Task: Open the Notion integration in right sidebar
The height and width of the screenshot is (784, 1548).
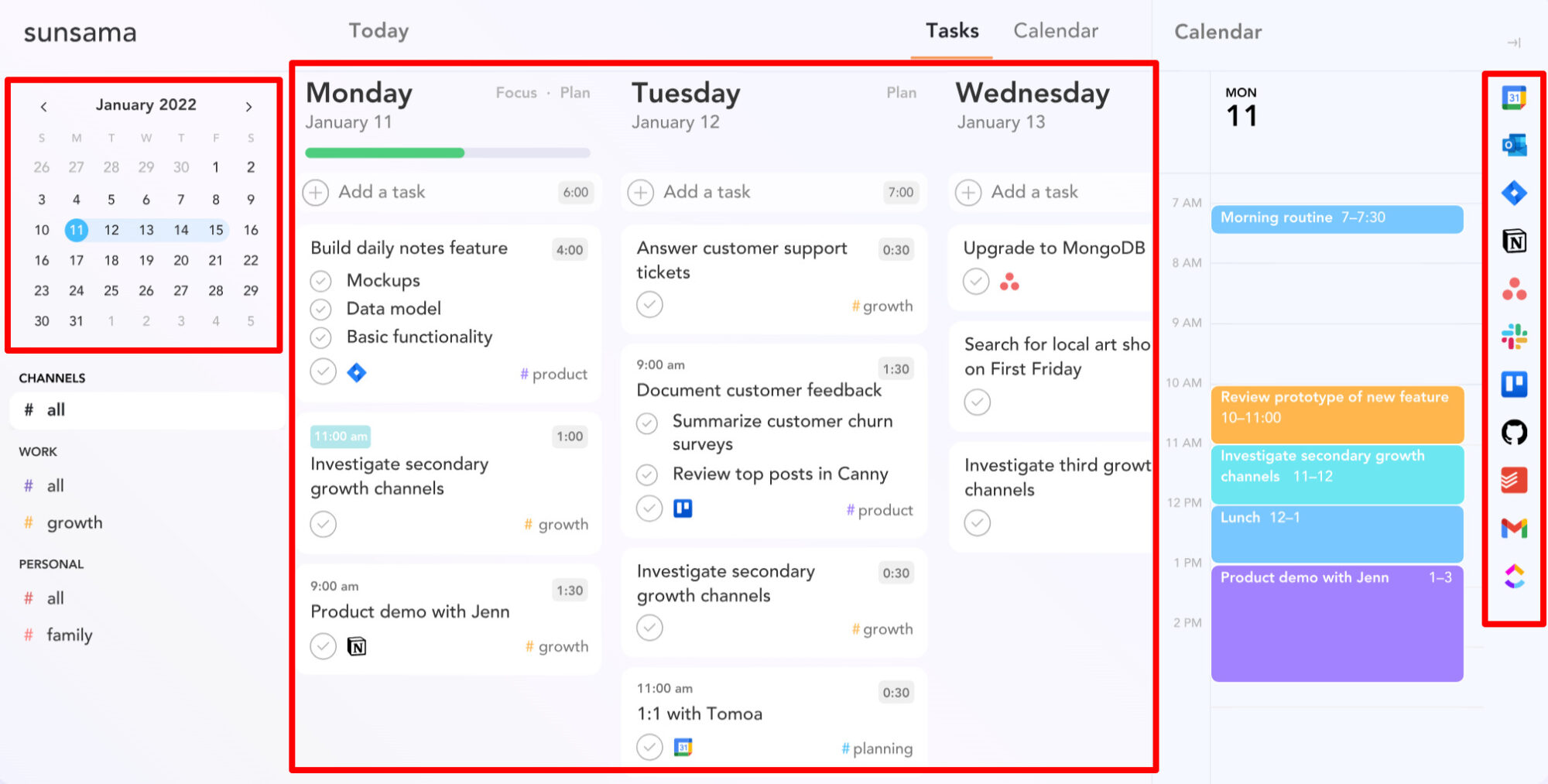Action: click(x=1515, y=241)
